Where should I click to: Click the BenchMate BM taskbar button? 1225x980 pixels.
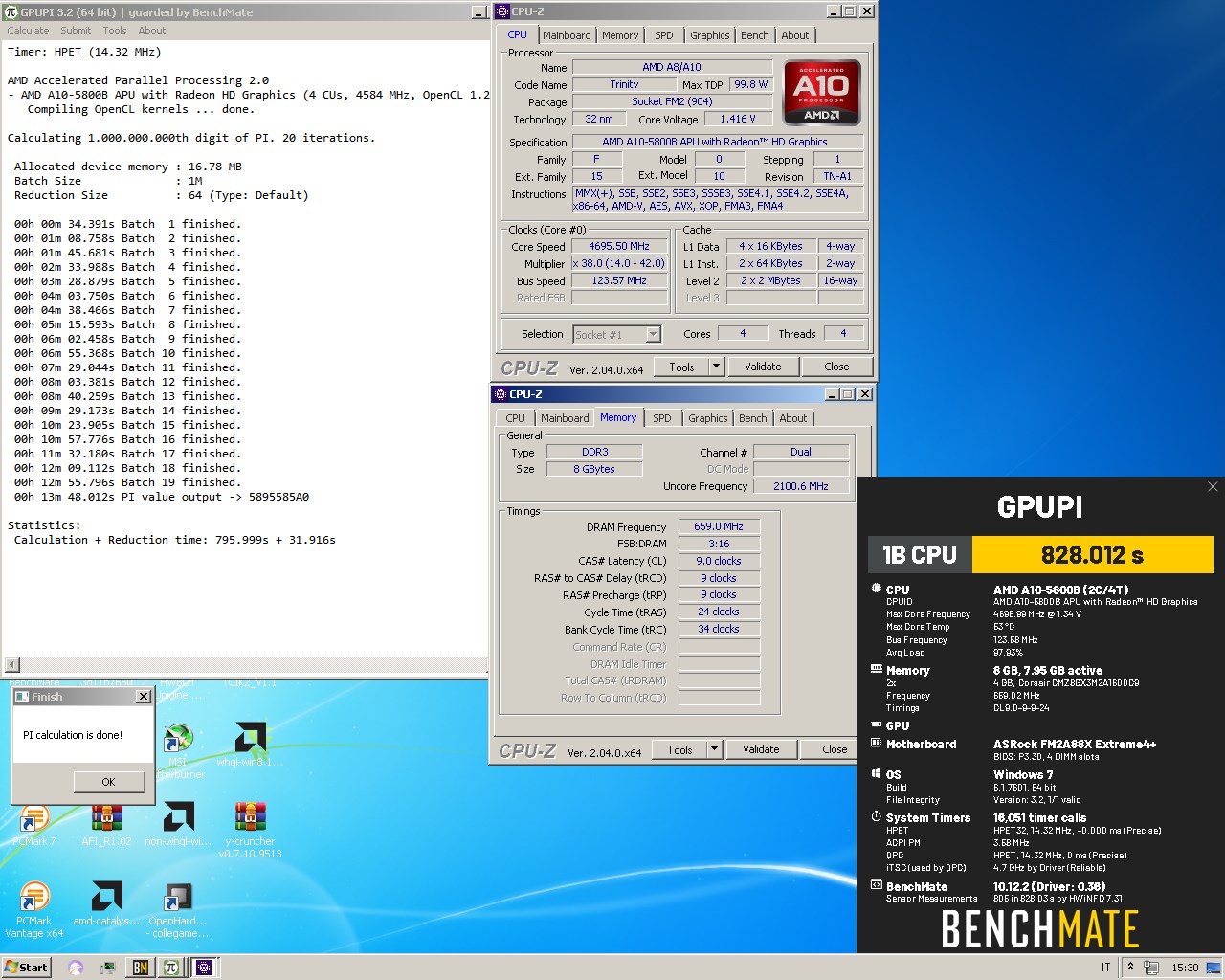(x=141, y=968)
